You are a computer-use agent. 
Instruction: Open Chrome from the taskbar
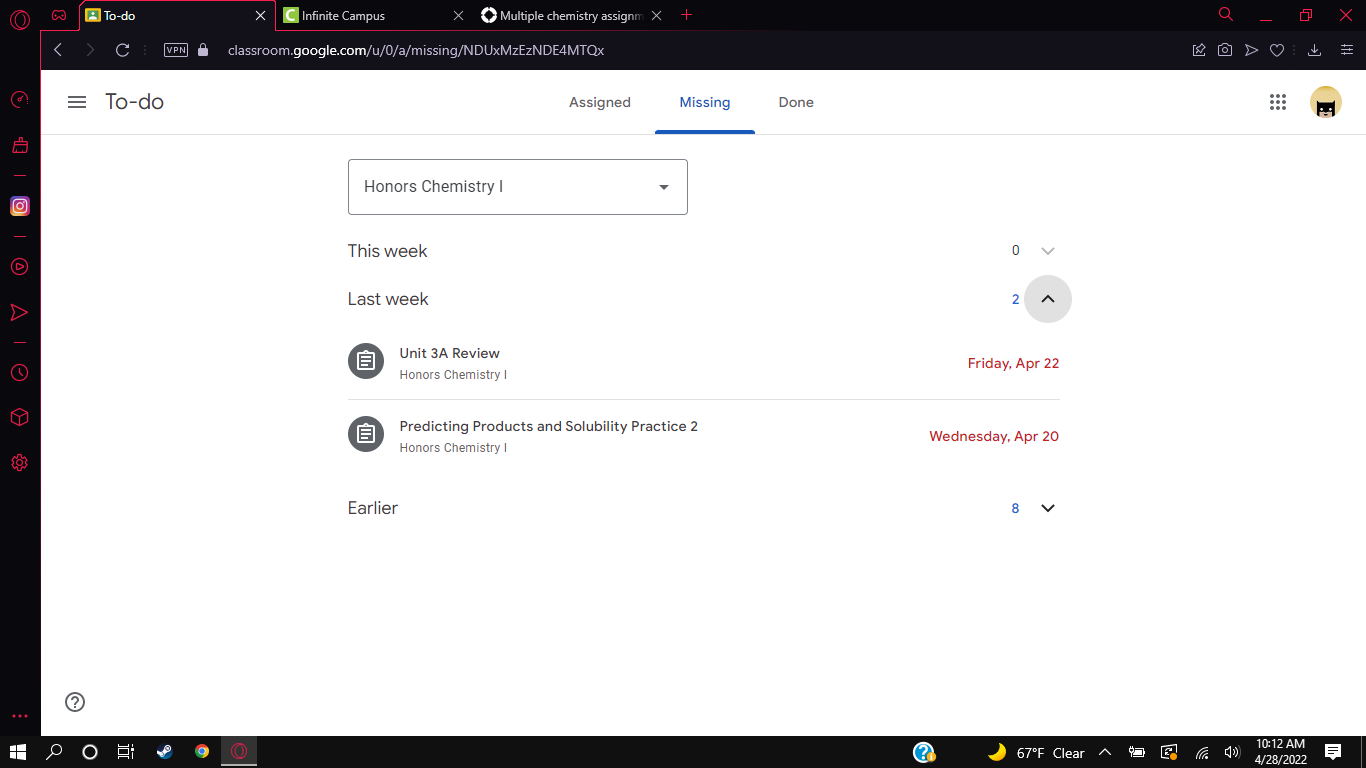coord(202,752)
